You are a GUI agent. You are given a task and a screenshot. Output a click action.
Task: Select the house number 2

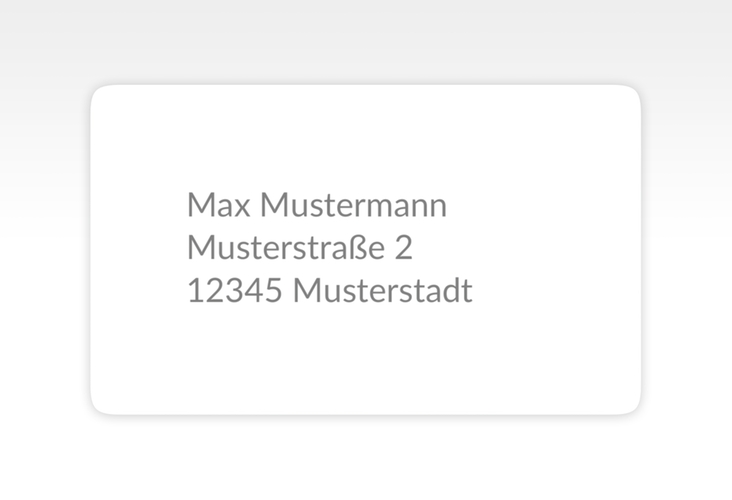[404, 248]
